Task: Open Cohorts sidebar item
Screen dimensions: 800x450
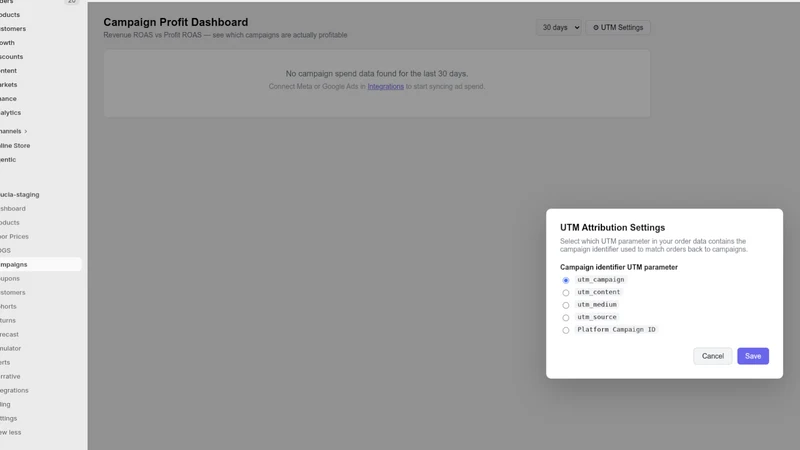Action: pyautogui.click(x=8, y=307)
